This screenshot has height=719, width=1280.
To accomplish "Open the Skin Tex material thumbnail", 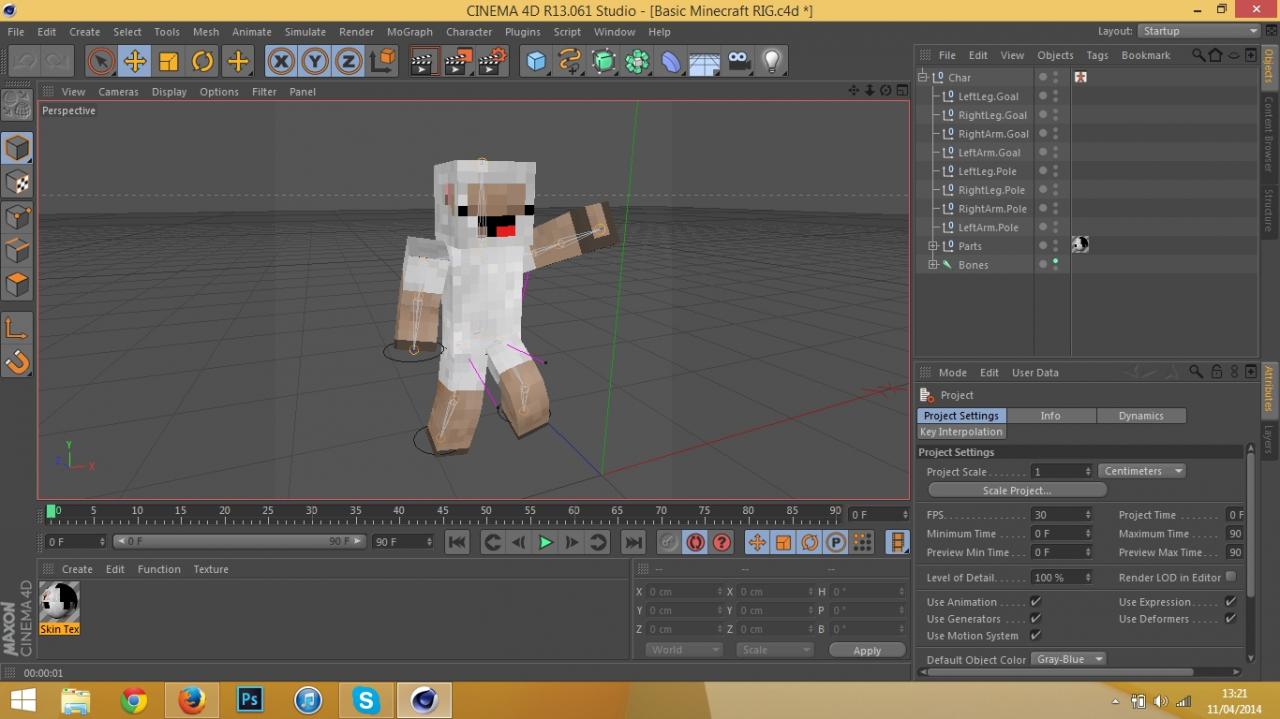I will click(58, 604).
